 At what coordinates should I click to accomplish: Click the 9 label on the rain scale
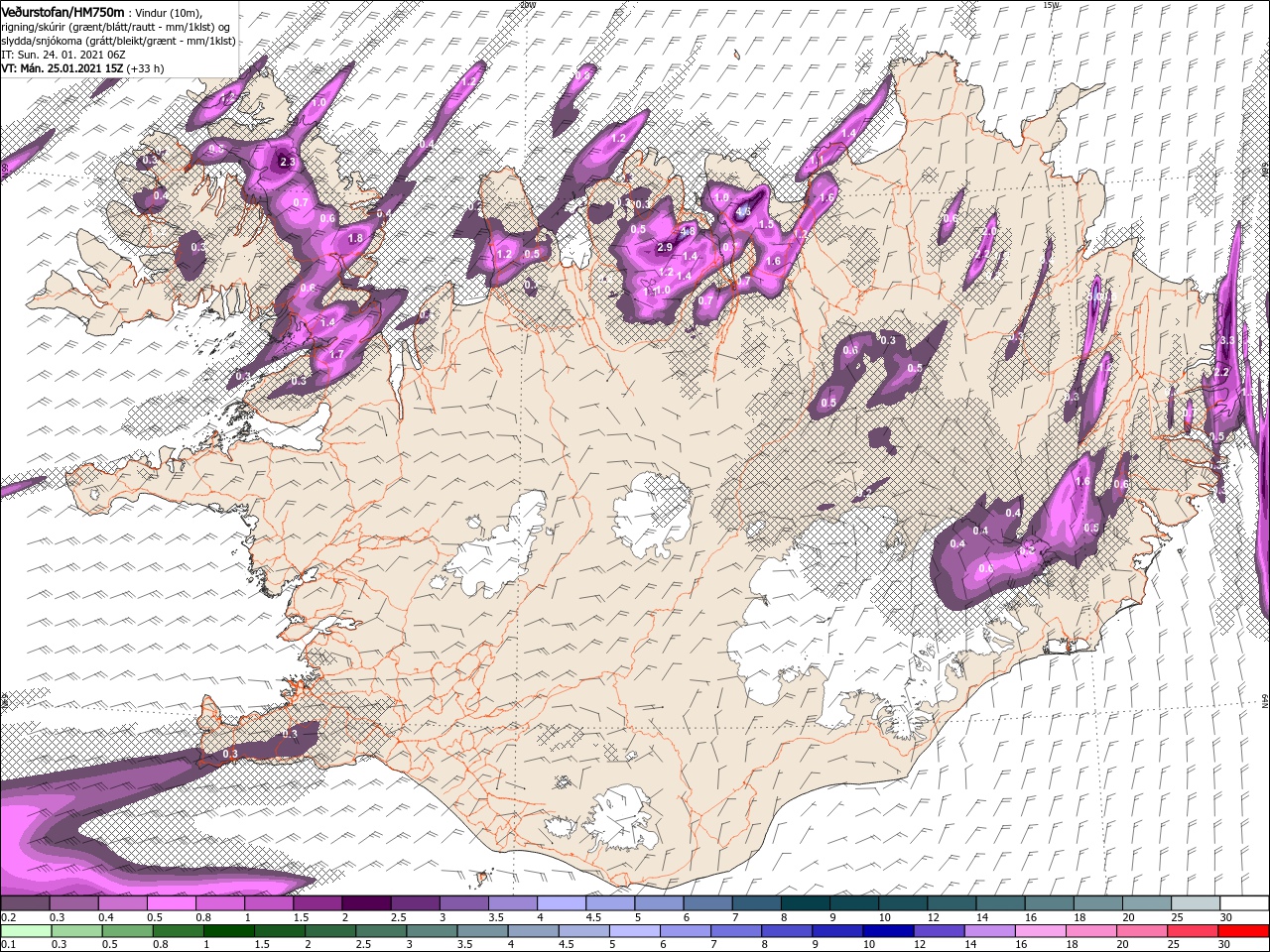coord(815,944)
